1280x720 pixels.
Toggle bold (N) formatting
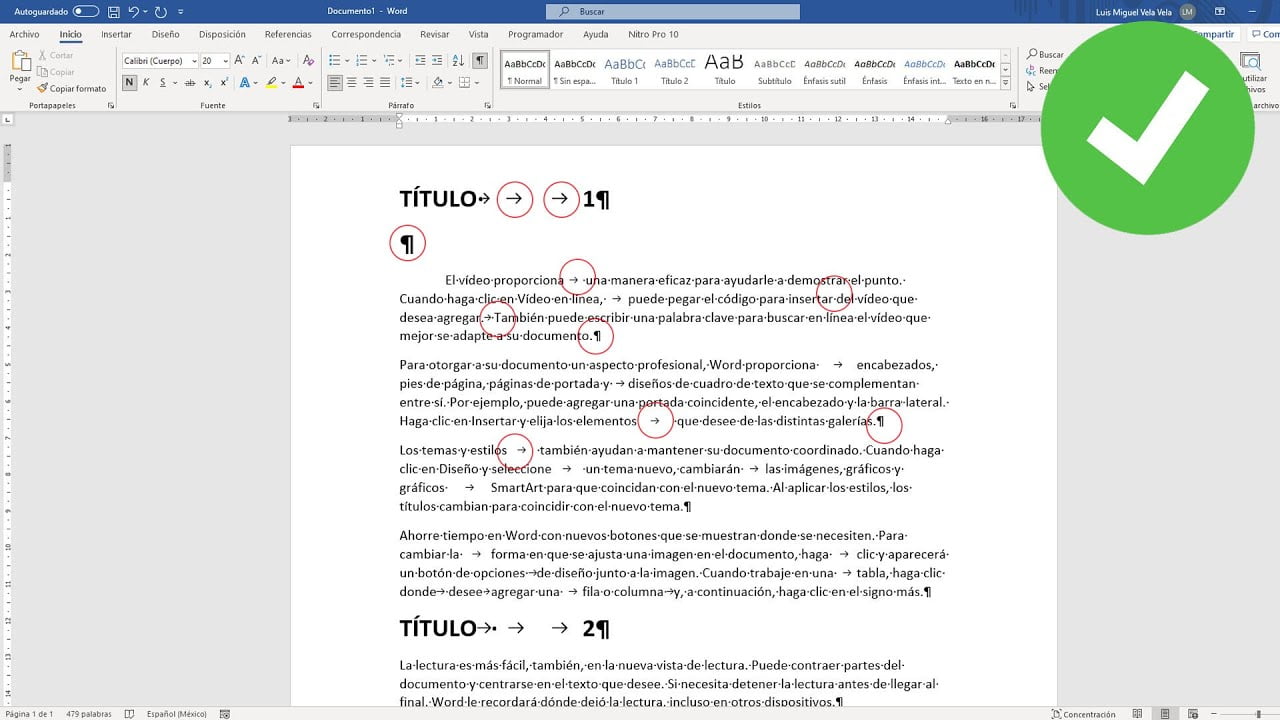pyautogui.click(x=129, y=82)
